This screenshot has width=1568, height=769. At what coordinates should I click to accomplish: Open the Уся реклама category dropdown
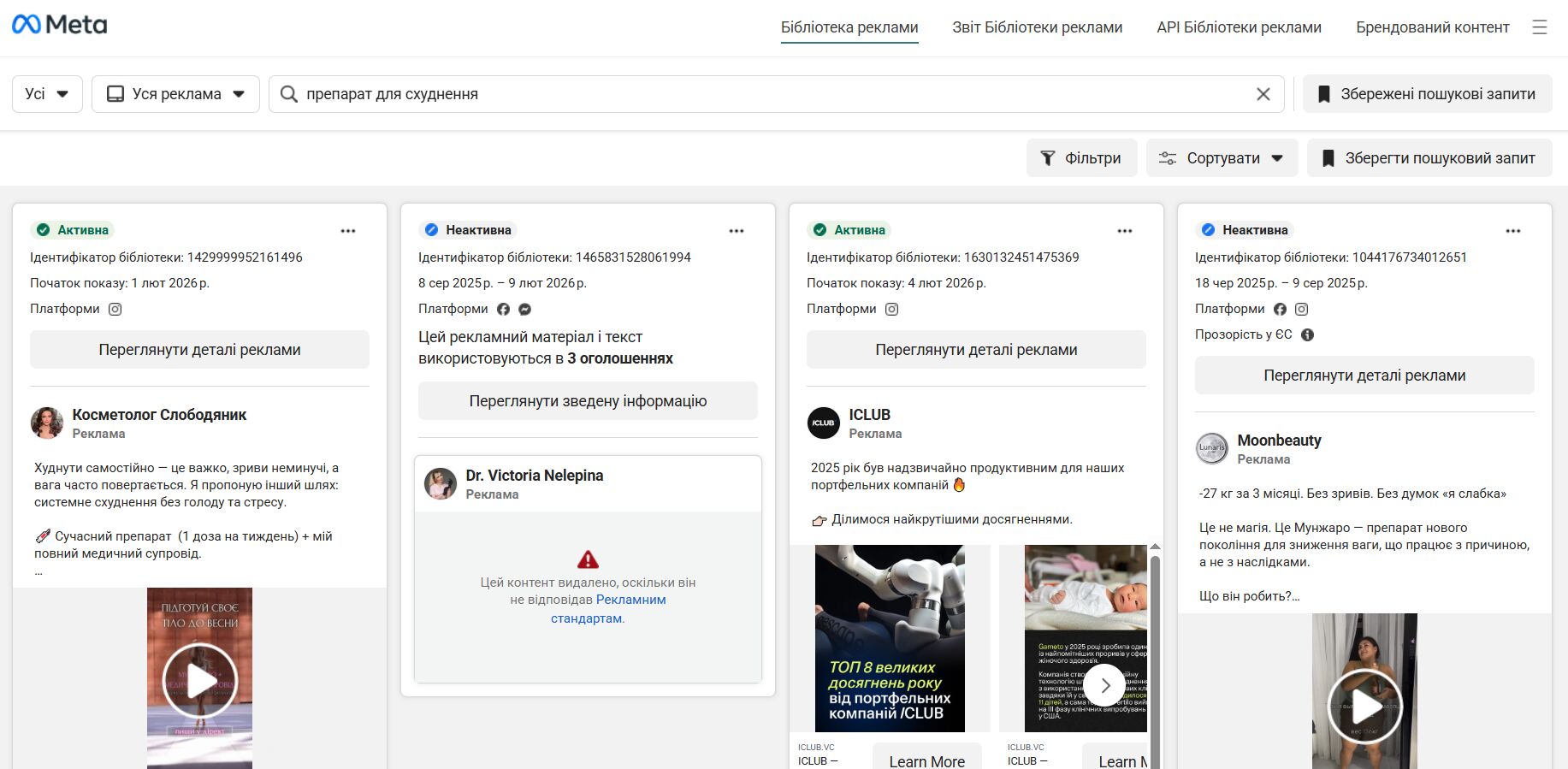[x=175, y=94]
